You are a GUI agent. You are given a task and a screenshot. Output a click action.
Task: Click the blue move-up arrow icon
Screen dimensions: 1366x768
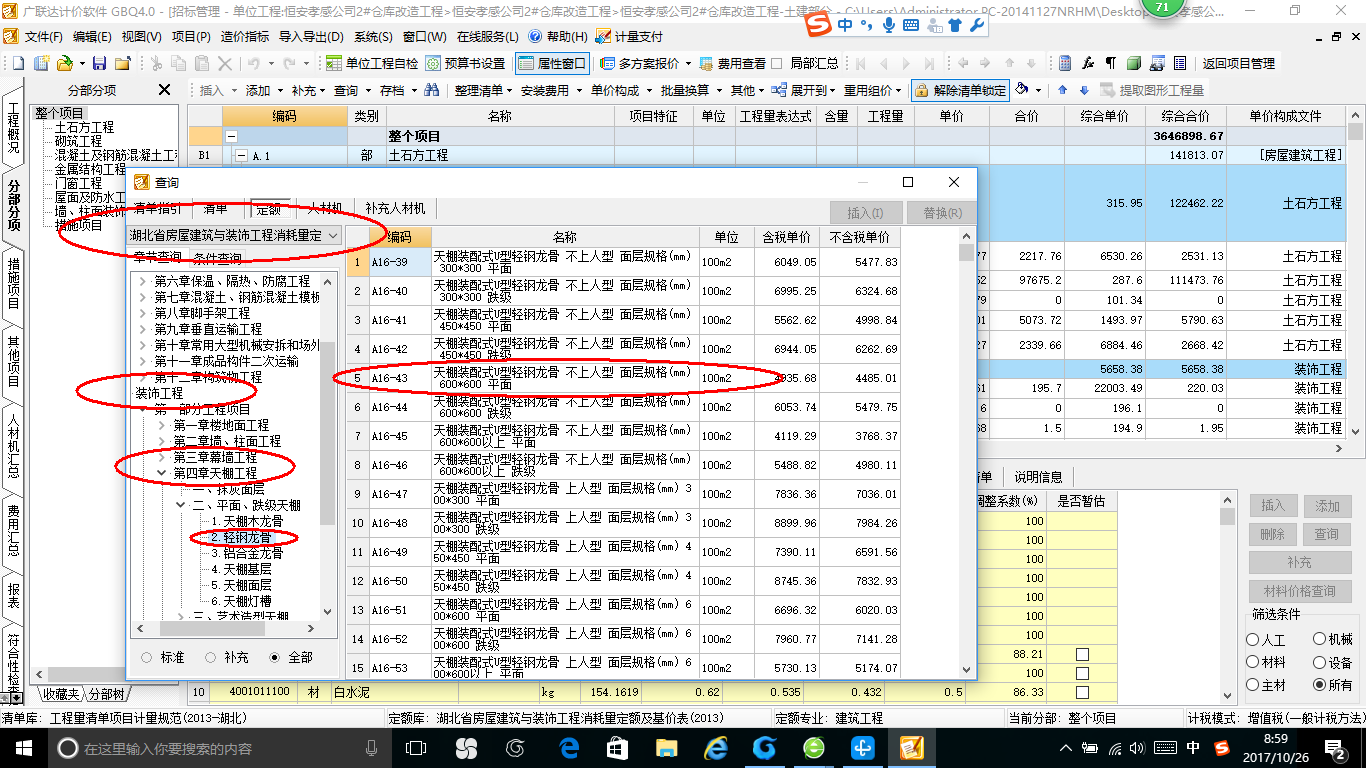point(1062,90)
